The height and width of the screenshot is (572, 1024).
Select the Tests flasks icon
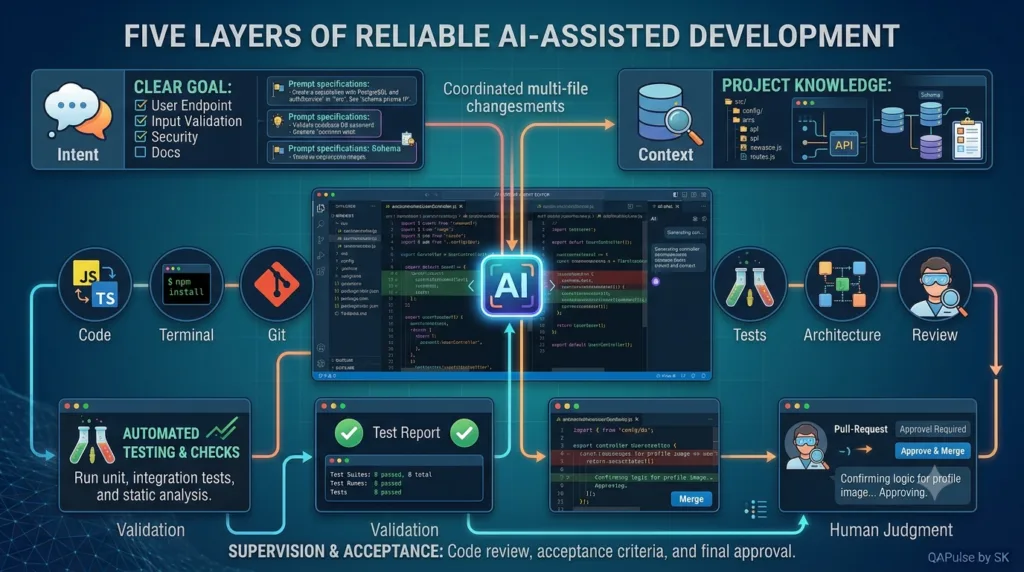coord(750,285)
